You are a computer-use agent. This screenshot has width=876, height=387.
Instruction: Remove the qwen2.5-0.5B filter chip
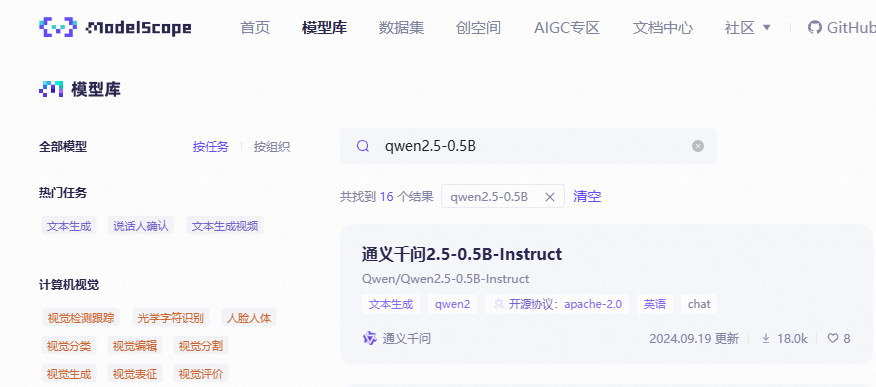coord(550,197)
